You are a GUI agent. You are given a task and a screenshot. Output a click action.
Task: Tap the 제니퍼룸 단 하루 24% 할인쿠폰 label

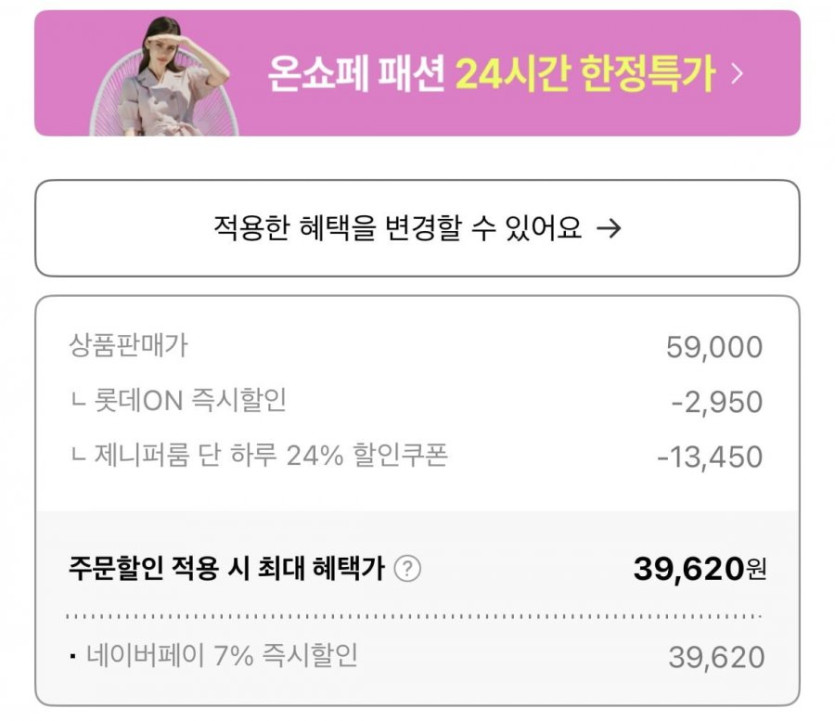270,456
